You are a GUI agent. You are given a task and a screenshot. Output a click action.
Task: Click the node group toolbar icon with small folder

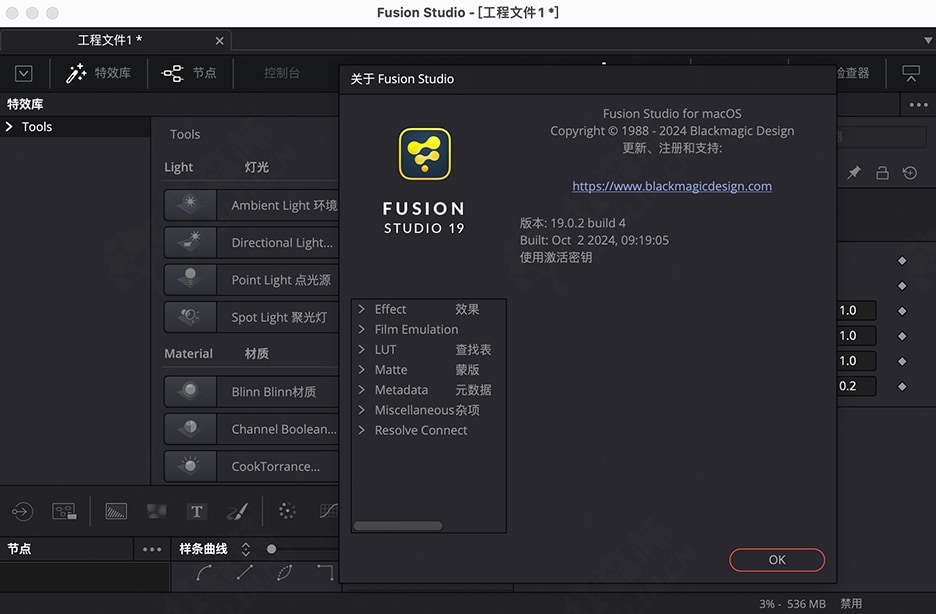(64, 511)
